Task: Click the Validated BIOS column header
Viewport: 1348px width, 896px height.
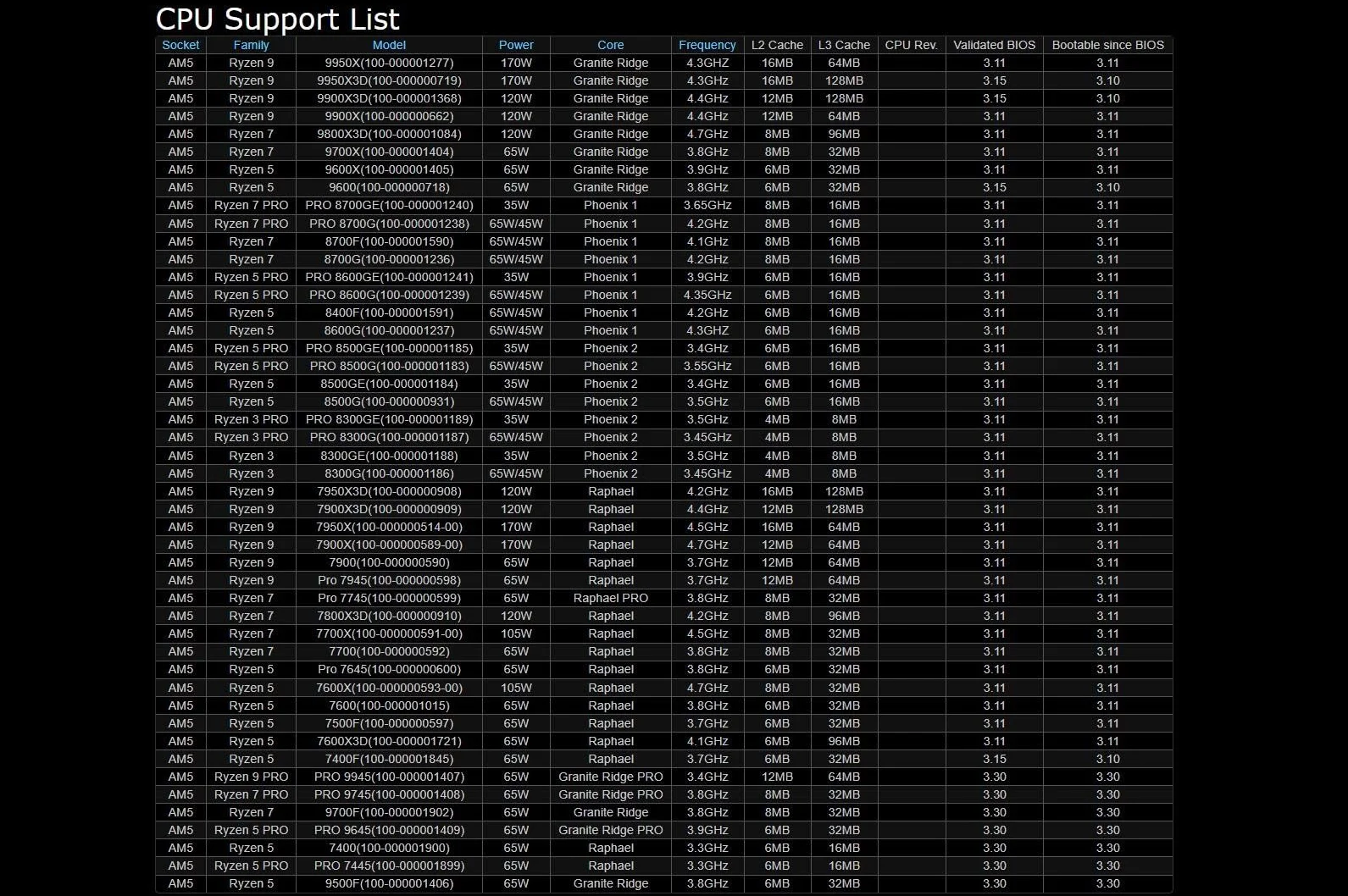Action: click(994, 45)
